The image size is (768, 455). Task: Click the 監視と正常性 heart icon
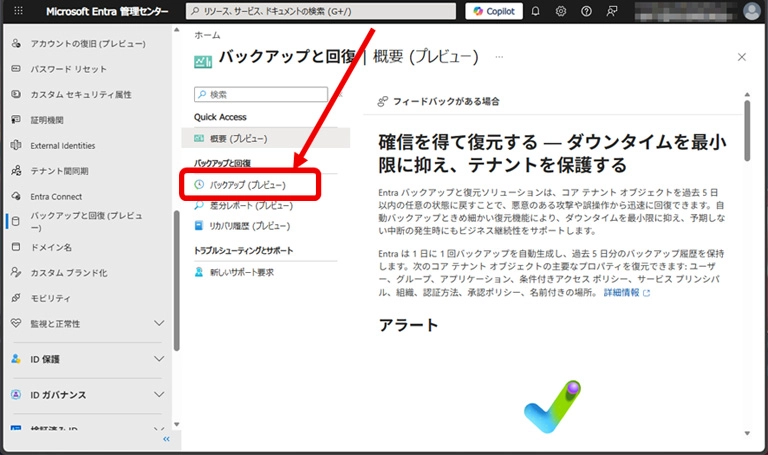16,324
